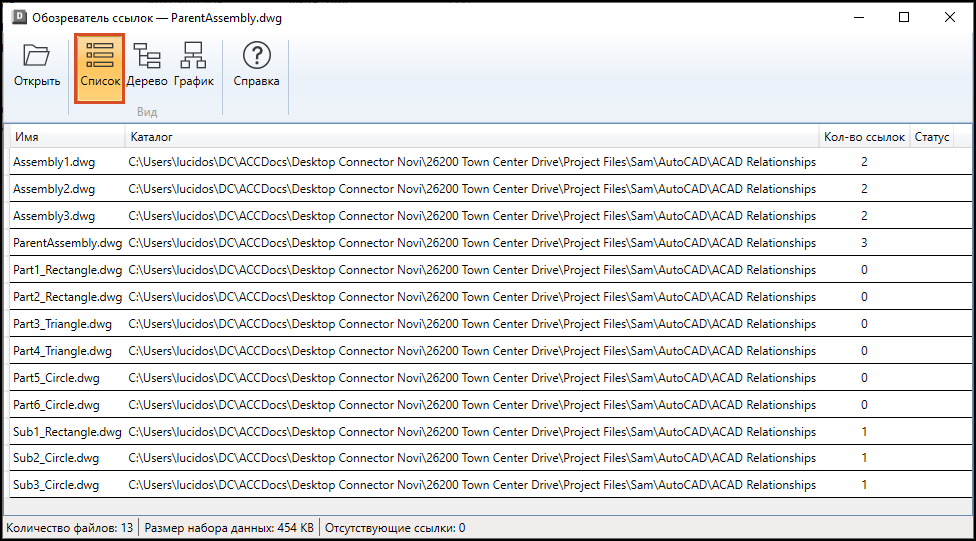Click the catalog path of Part3_Triangle.dwg
This screenshot has height=541, width=976.
tap(472, 324)
